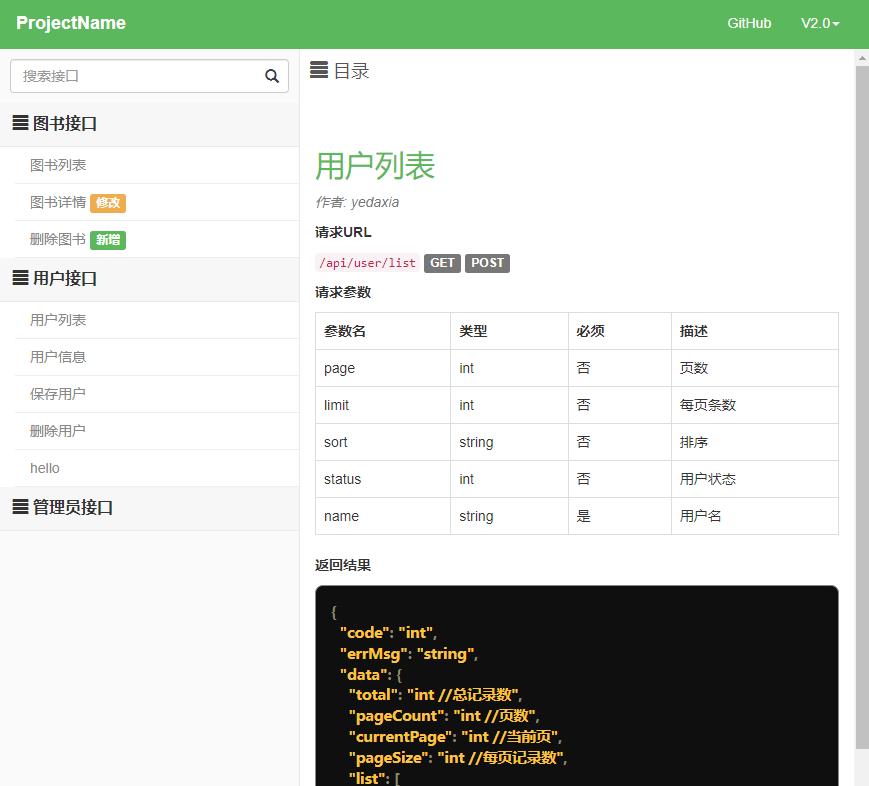Click the vertical scrollbar on the right

coord(859,400)
